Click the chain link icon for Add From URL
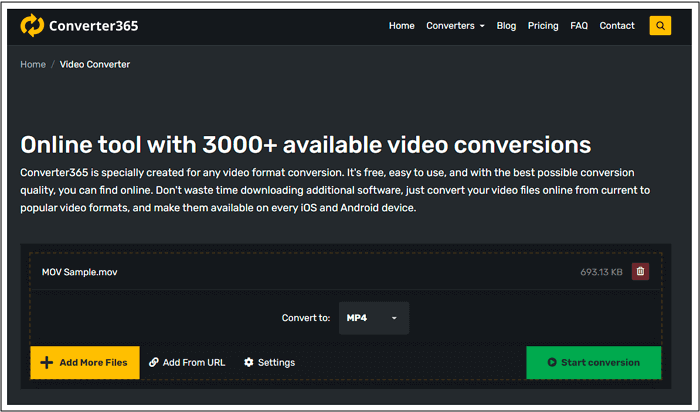700x412 pixels. tap(154, 362)
